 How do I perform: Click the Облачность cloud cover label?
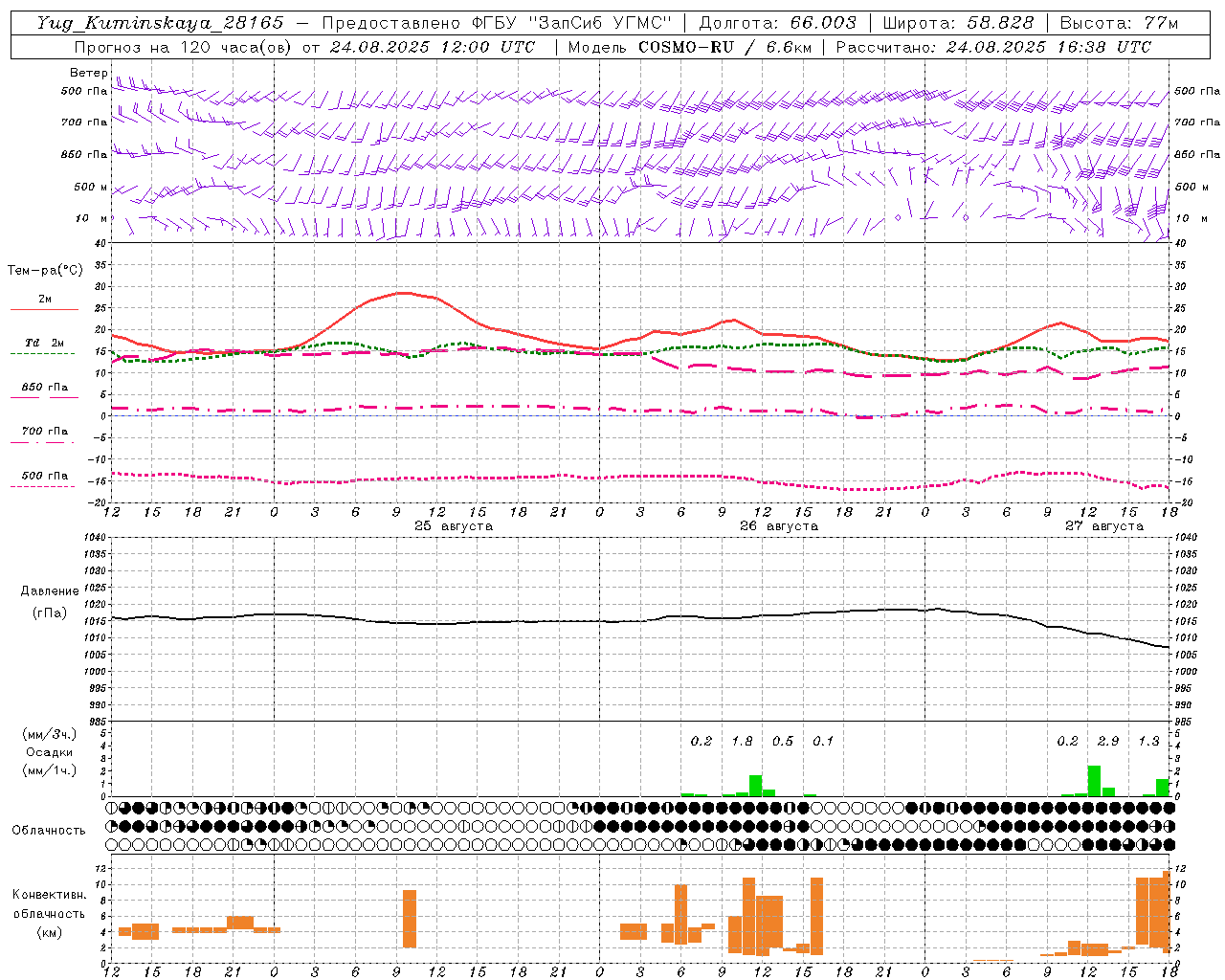tap(49, 831)
